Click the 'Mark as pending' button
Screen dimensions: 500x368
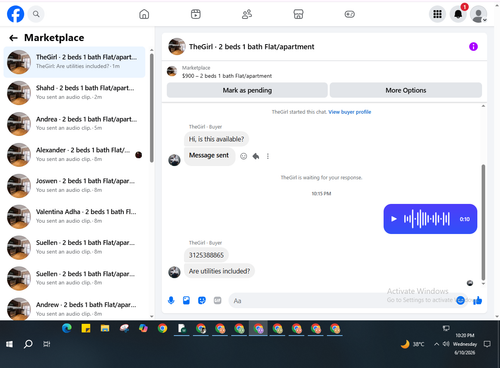pos(247,90)
